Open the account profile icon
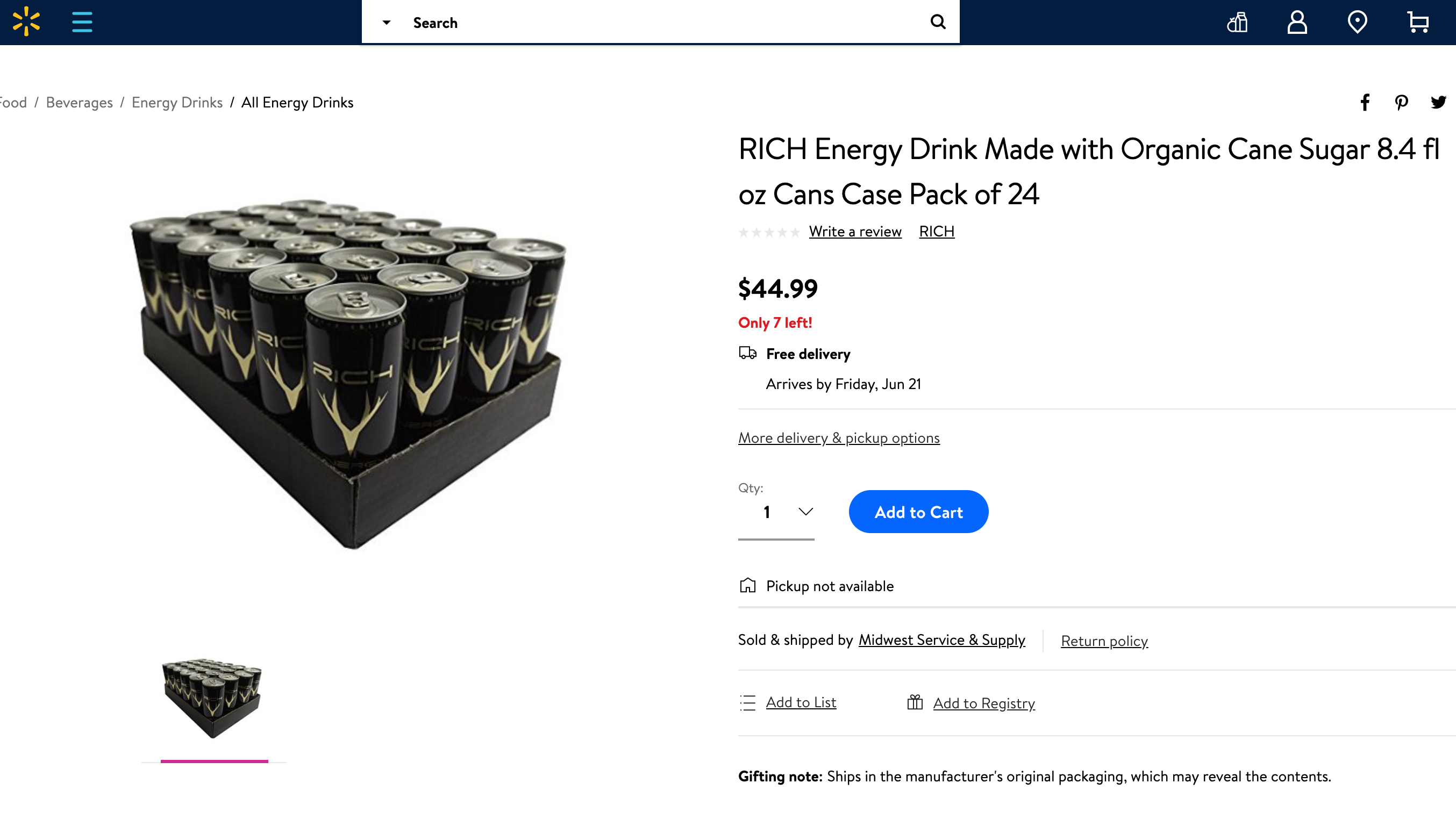 [1297, 23]
